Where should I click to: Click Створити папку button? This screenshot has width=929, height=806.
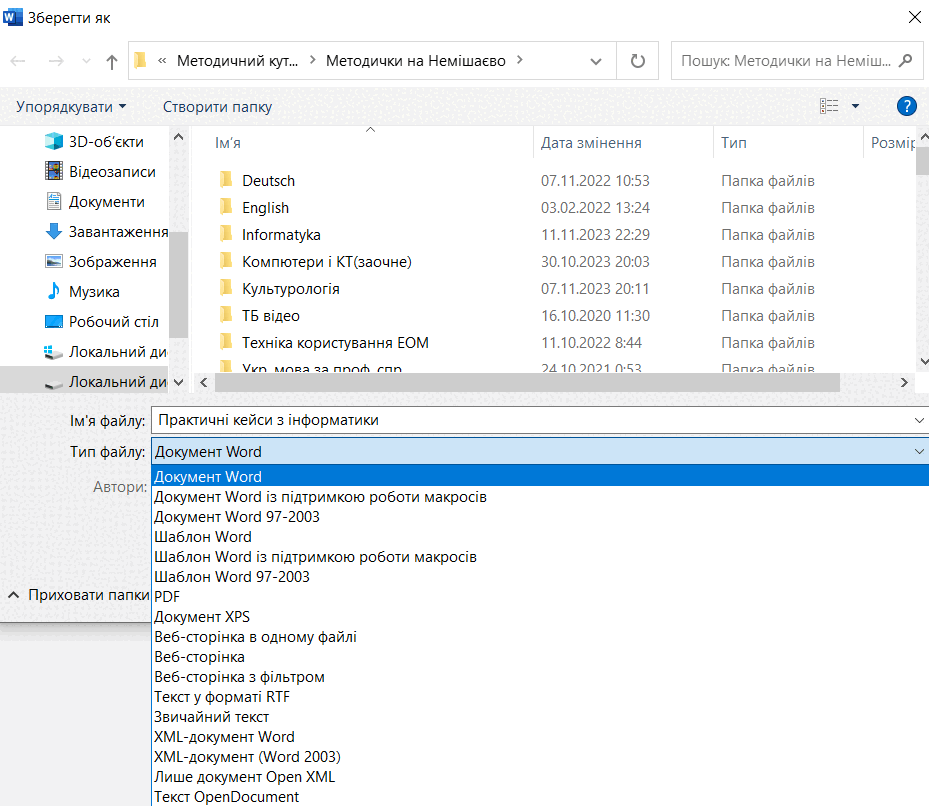[x=217, y=107]
